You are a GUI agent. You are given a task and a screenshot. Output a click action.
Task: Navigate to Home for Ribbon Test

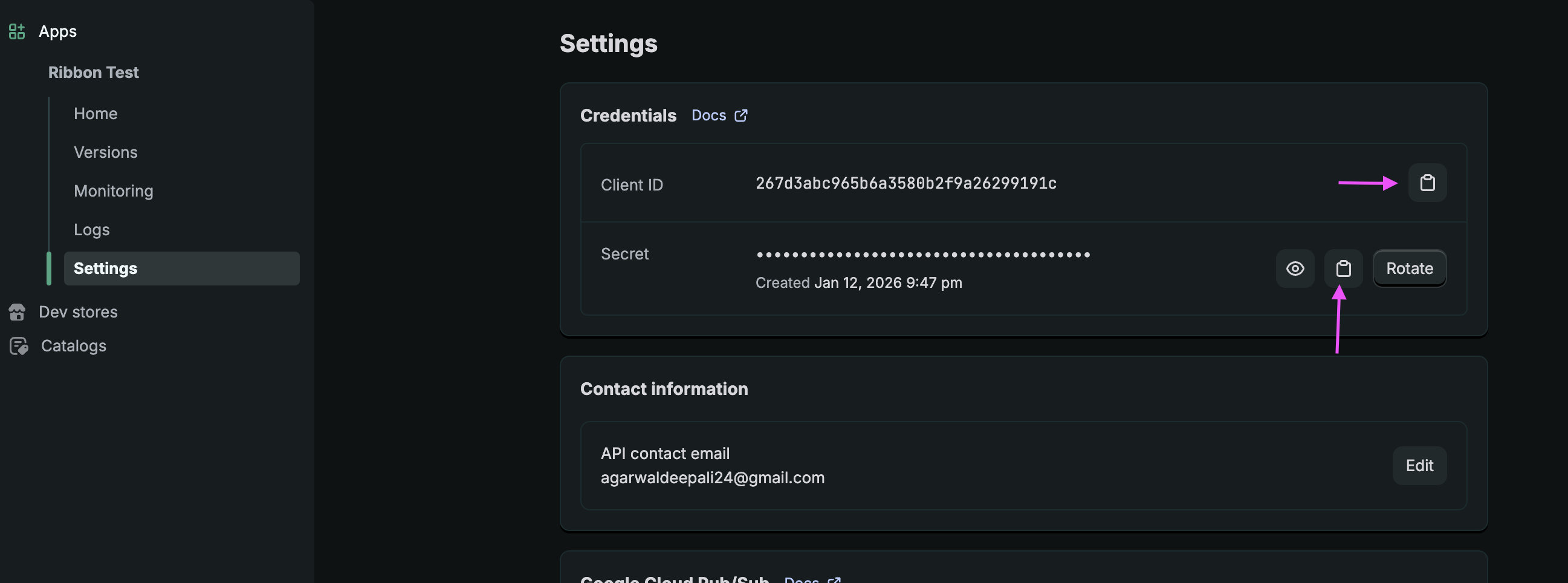click(96, 112)
